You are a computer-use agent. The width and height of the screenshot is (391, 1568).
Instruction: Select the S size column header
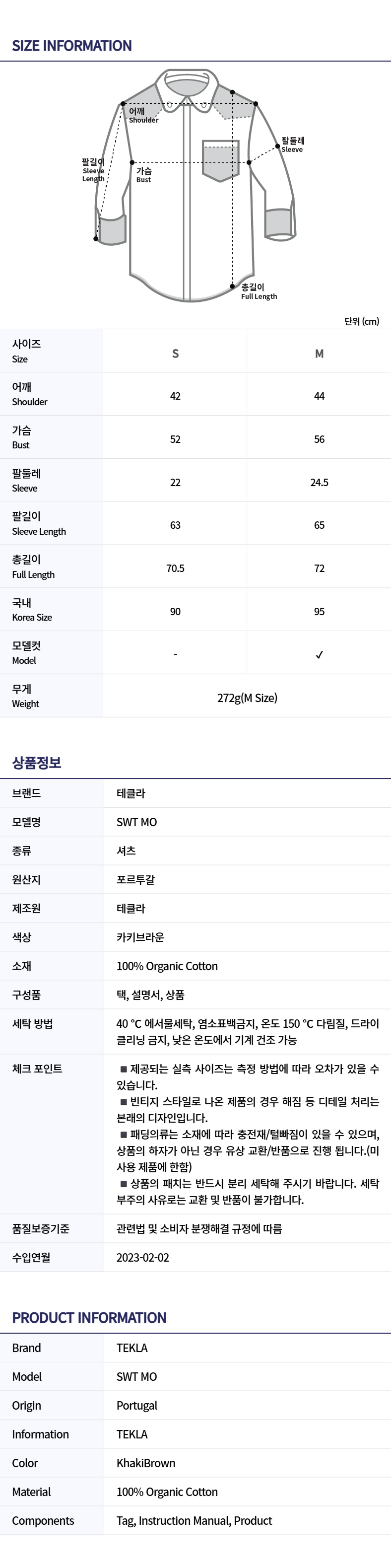(x=175, y=354)
